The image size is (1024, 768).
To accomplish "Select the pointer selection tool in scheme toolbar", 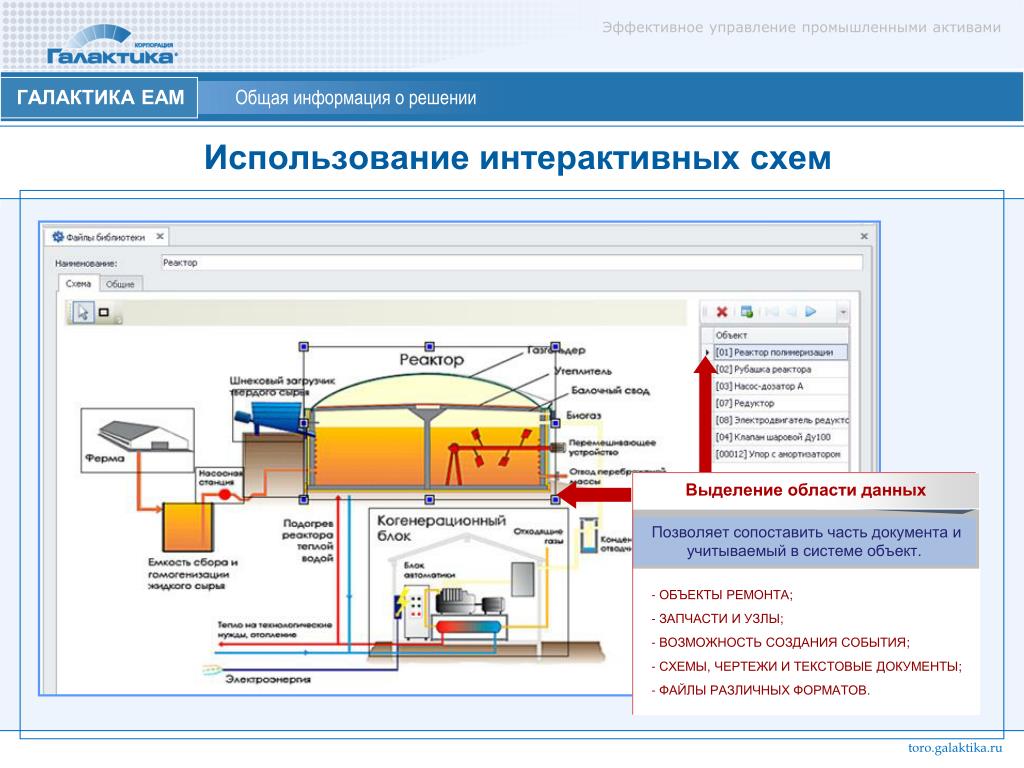I will click(83, 312).
